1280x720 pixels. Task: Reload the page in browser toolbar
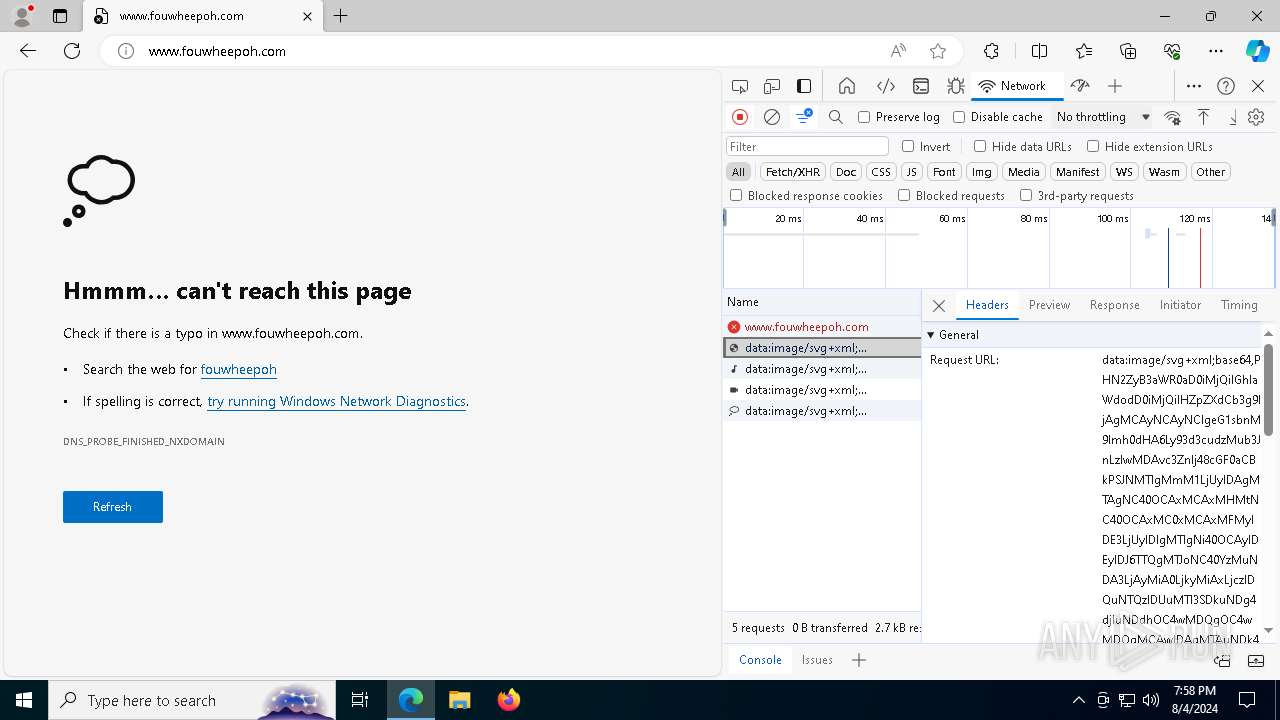point(72,51)
